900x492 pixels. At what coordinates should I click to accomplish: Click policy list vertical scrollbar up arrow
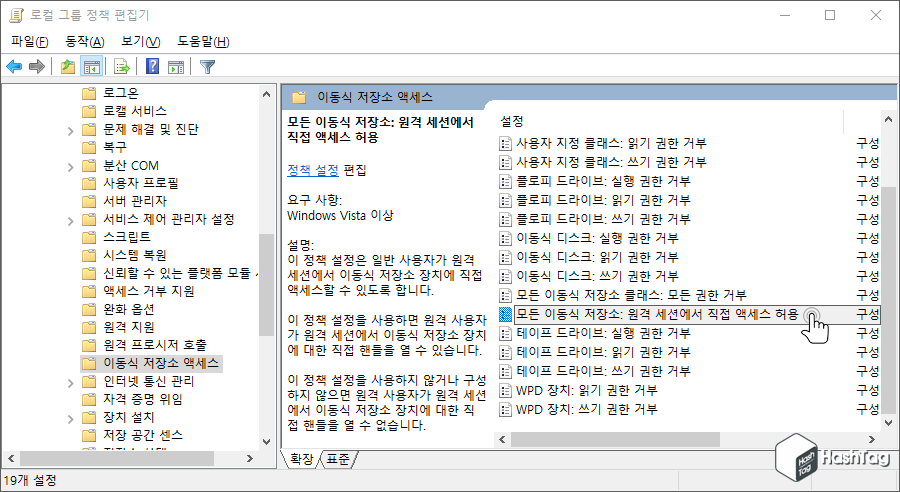[x=889, y=120]
